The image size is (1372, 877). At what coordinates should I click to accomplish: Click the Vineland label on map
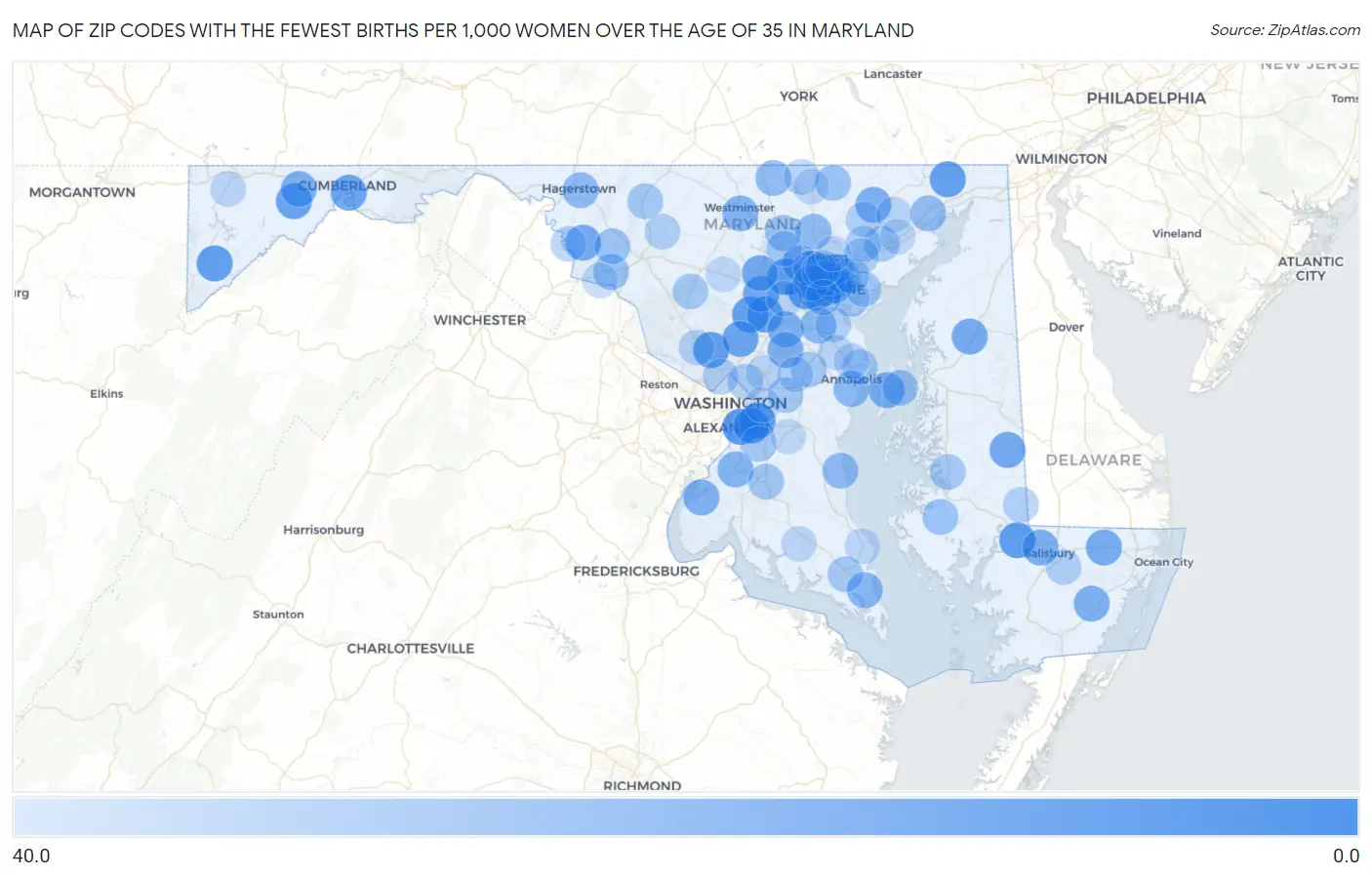click(1176, 234)
